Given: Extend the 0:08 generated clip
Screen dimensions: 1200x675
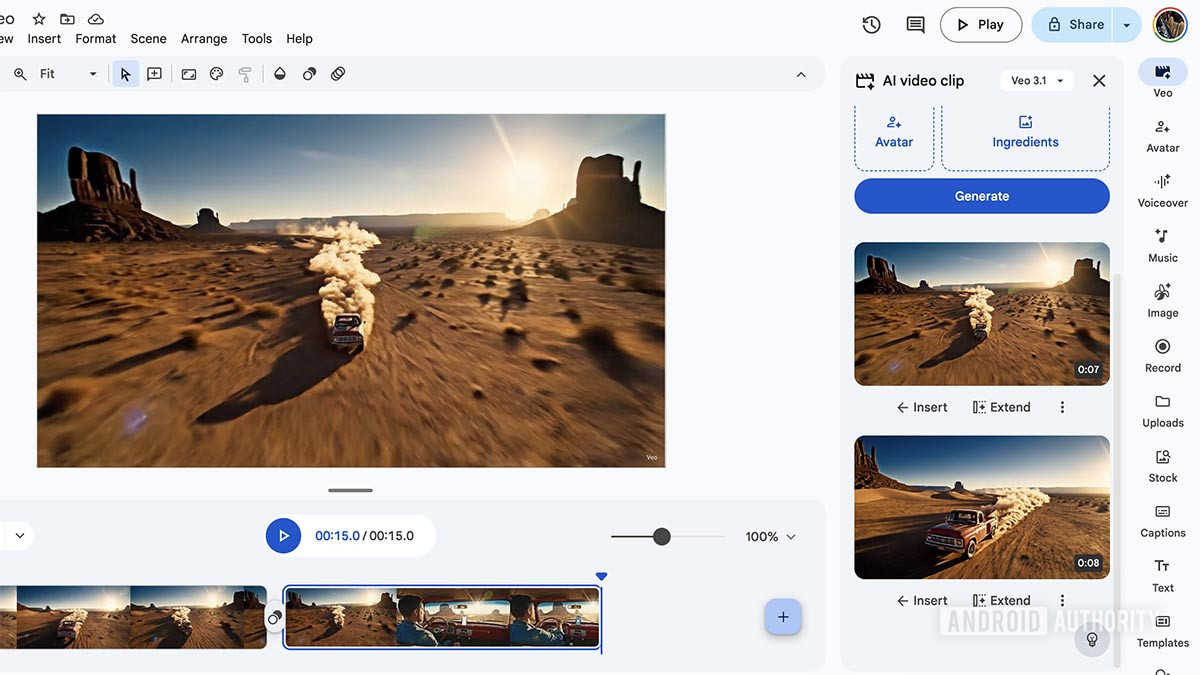Looking at the screenshot, I should coord(1001,600).
